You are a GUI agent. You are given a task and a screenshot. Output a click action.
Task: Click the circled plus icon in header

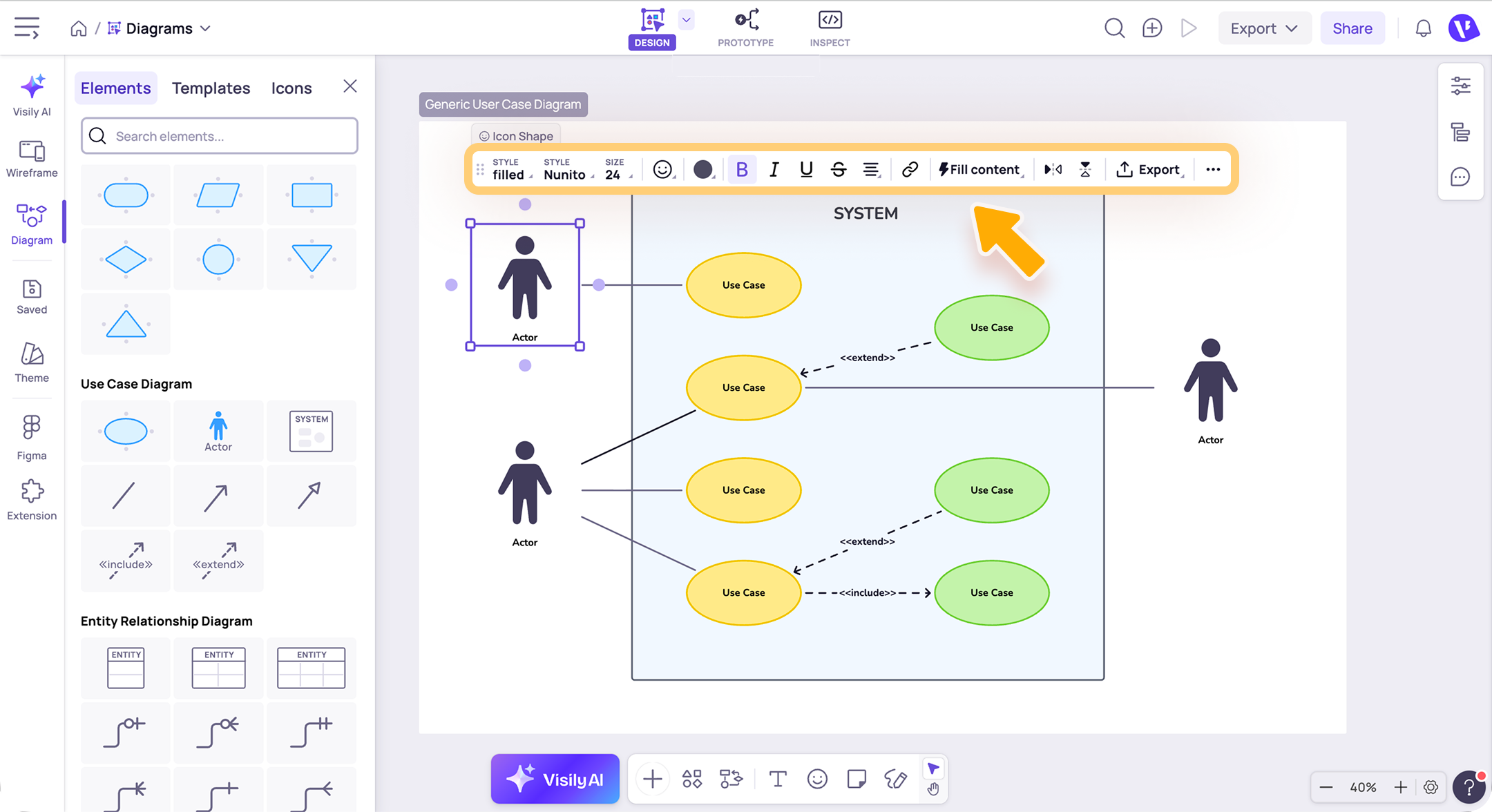tap(1152, 28)
